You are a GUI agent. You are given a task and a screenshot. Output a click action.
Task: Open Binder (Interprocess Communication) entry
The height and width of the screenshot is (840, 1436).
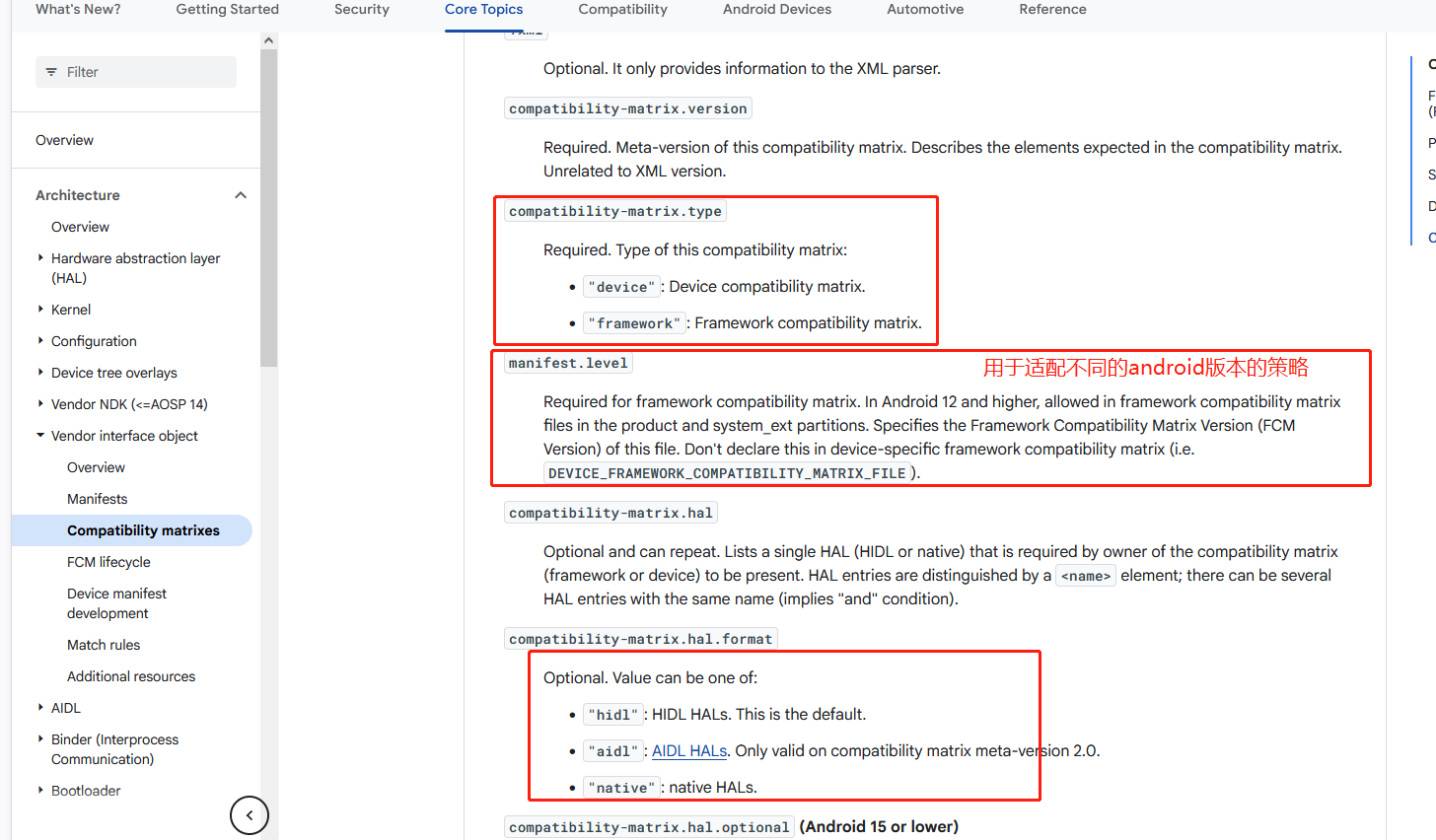114,749
